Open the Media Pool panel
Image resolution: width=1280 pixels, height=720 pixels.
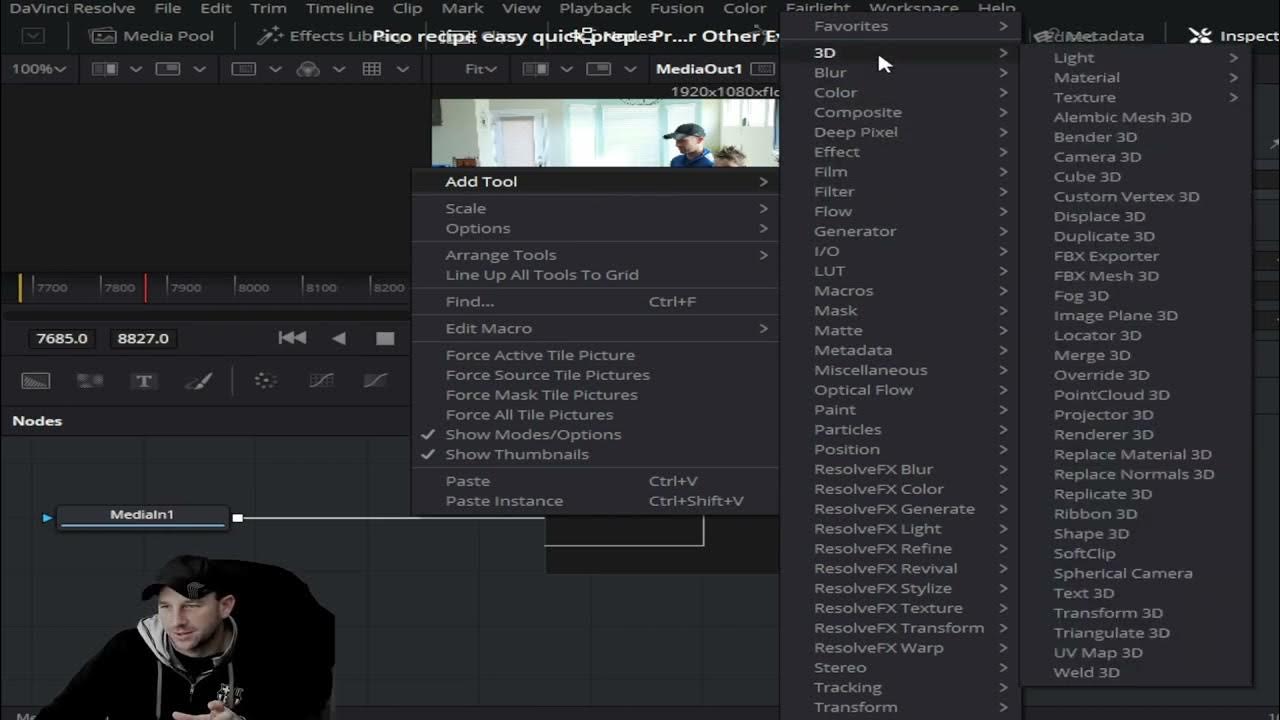(x=151, y=36)
